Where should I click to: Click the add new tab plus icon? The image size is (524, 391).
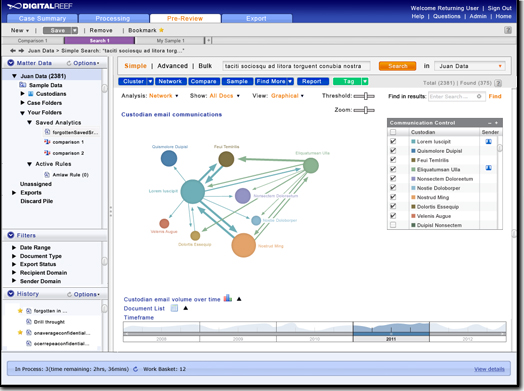pyautogui.click(x=209, y=40)
